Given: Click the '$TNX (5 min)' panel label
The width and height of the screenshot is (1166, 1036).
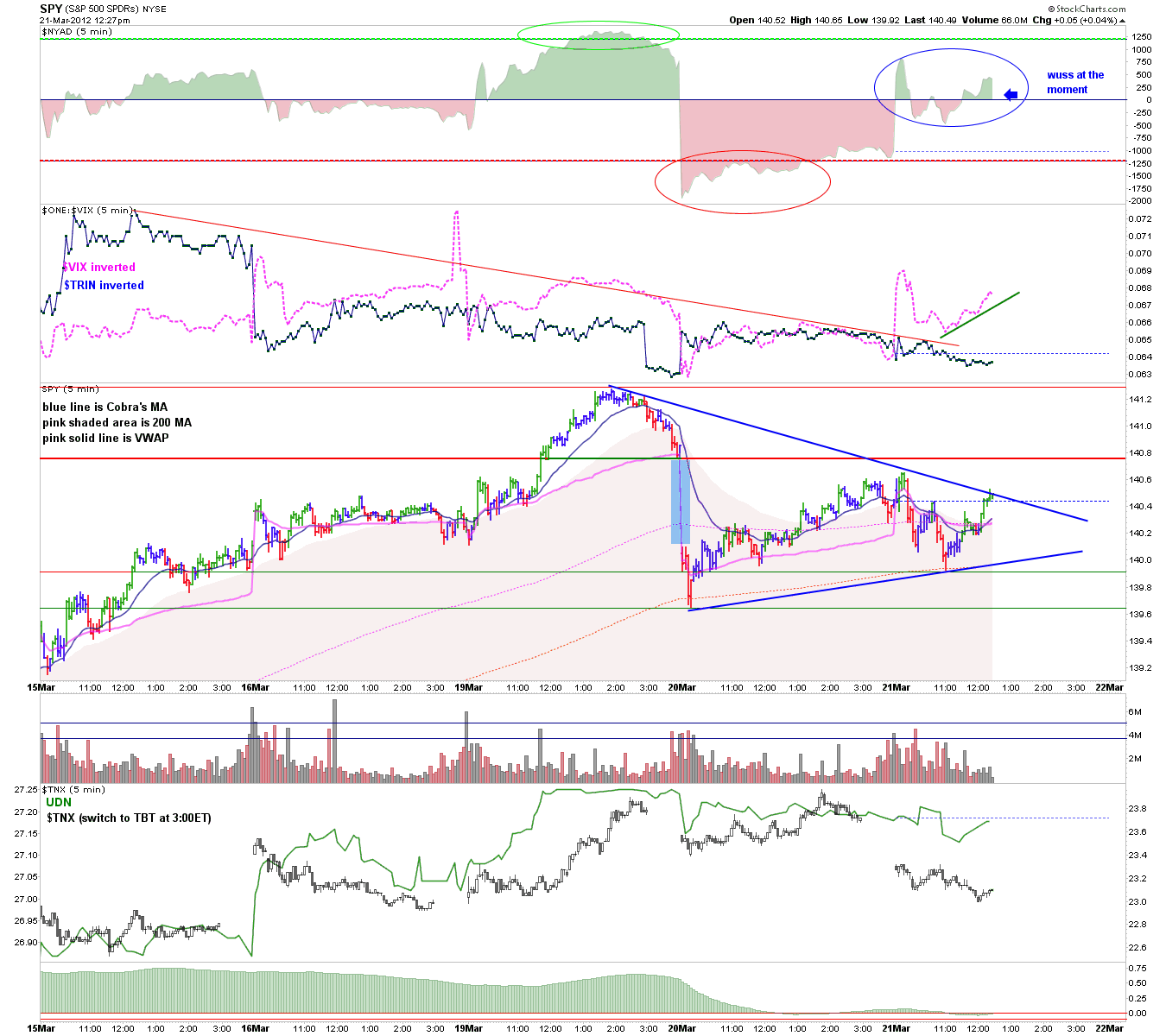Looking at the screenshot, I should point(73,789).
